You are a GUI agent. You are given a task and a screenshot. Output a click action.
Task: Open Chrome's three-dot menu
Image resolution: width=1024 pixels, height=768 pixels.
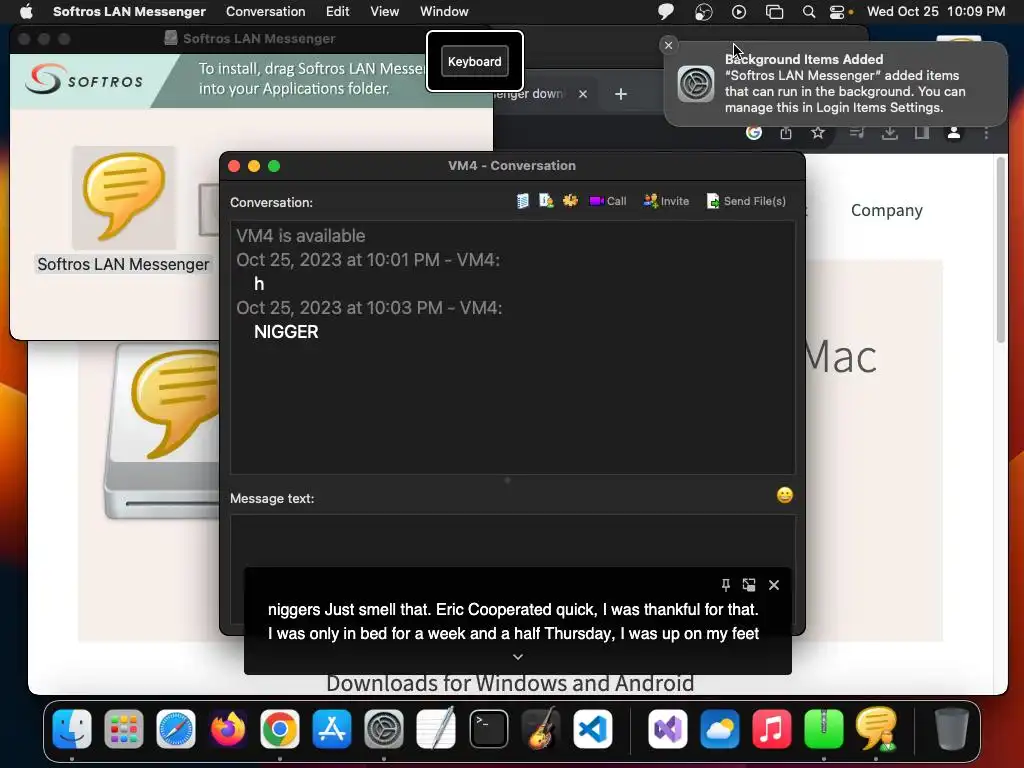(986, 133)
